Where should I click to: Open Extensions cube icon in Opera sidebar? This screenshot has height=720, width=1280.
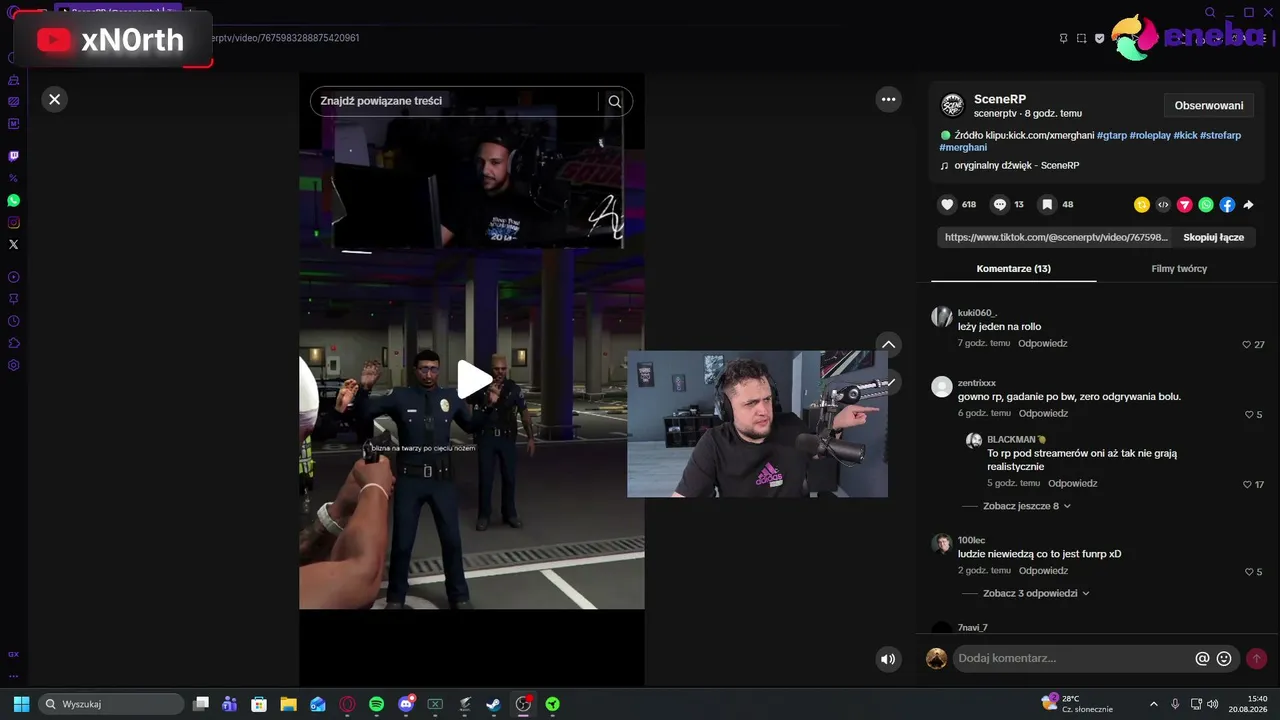[14, 343]
